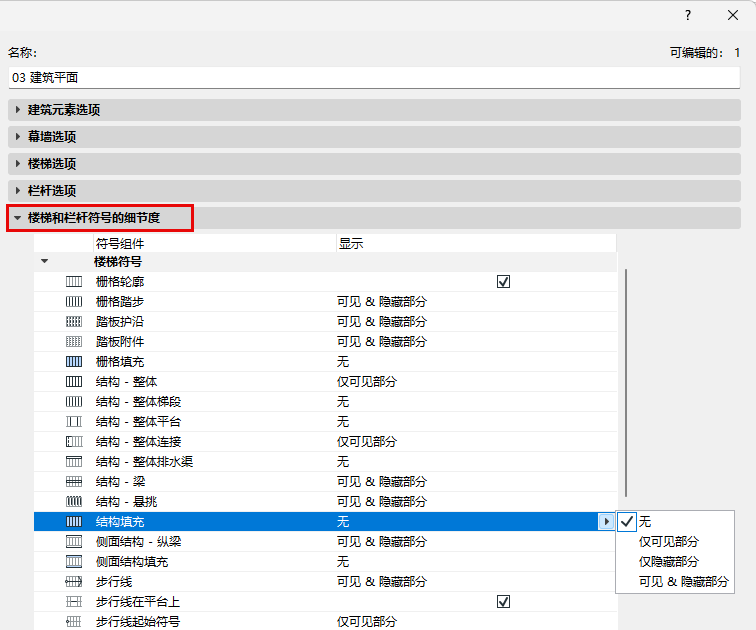Click the 侧面结构 - 纵梁 row icon
The image size is (756, 630).
point(74,542)
